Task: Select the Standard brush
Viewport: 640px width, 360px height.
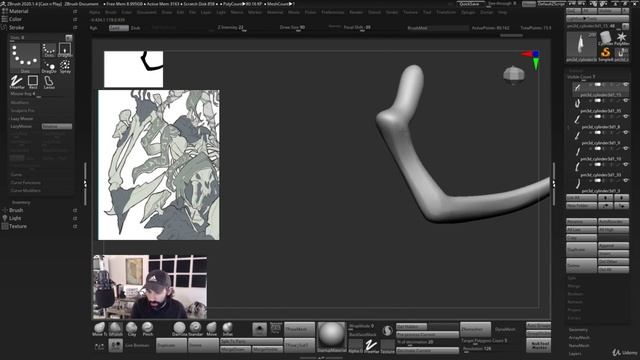Action: 196,329
